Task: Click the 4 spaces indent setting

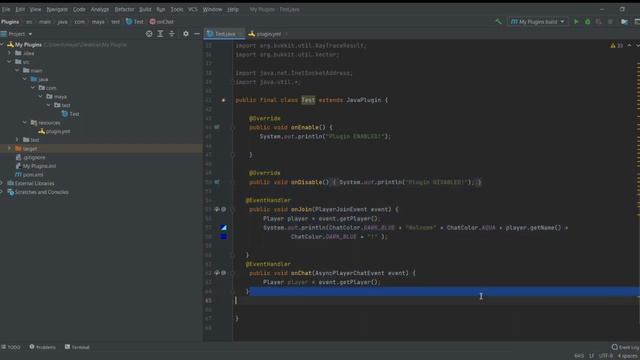Action: coord(628,356)
